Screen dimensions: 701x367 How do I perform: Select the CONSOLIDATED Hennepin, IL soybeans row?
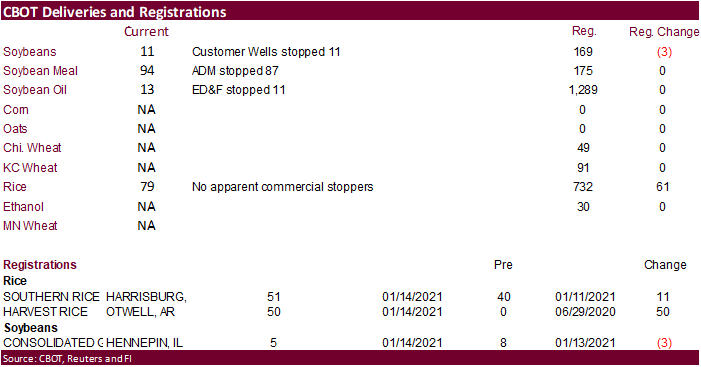coord(337,343)
